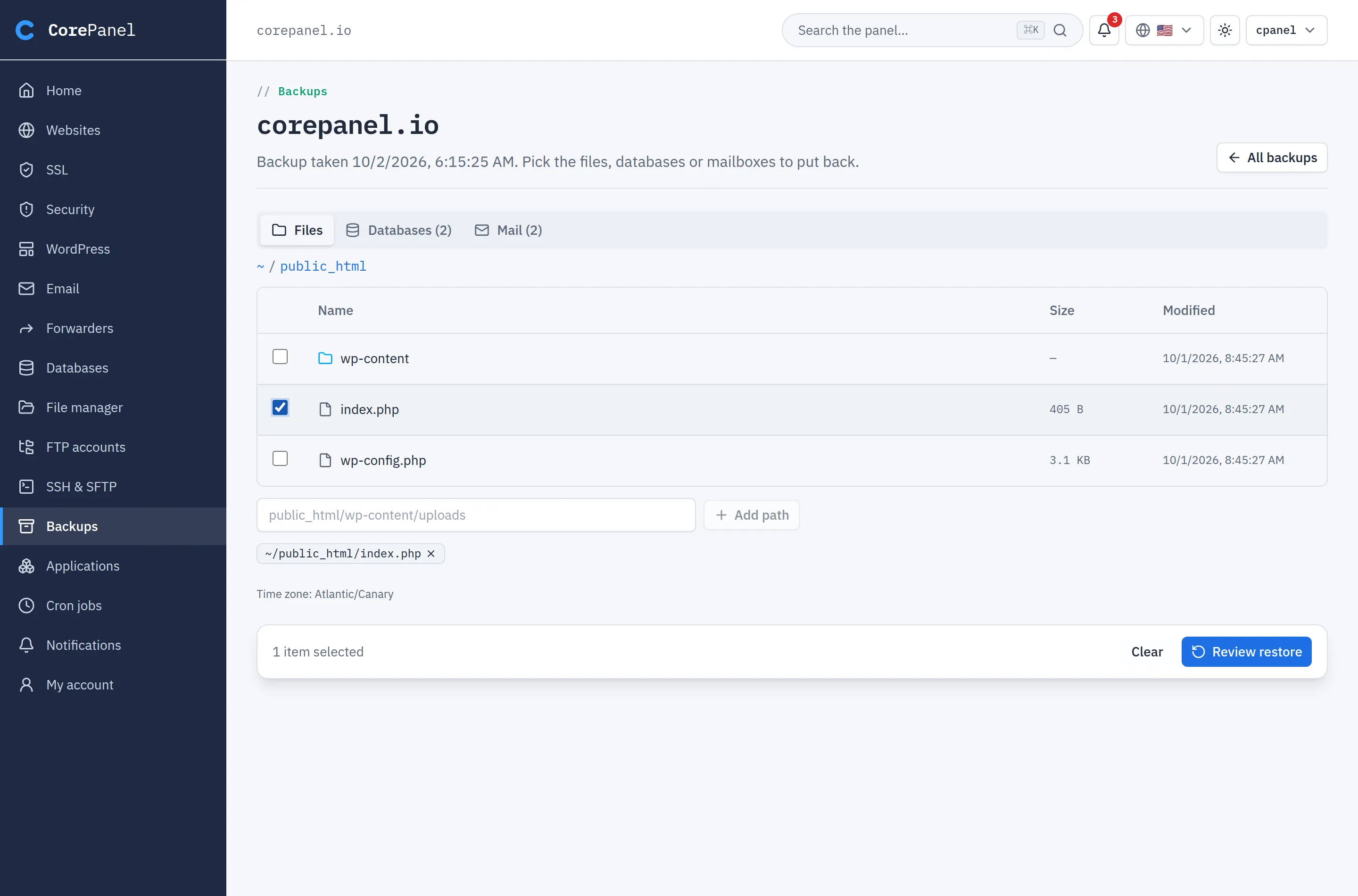
Task: Switch to the Databases (2) tab
Action: click(x=399, y=230)
